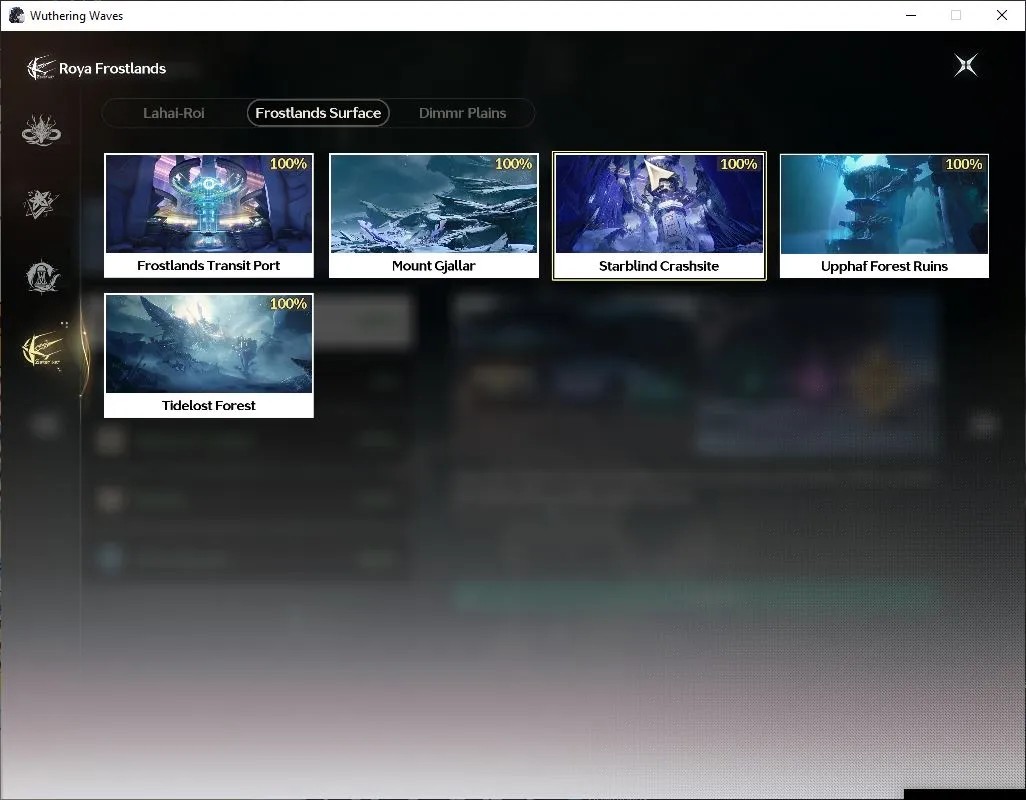Click the Tidelost Forest name label
This screenshot has width=1026, height=800.
click(x=209, y=405)
